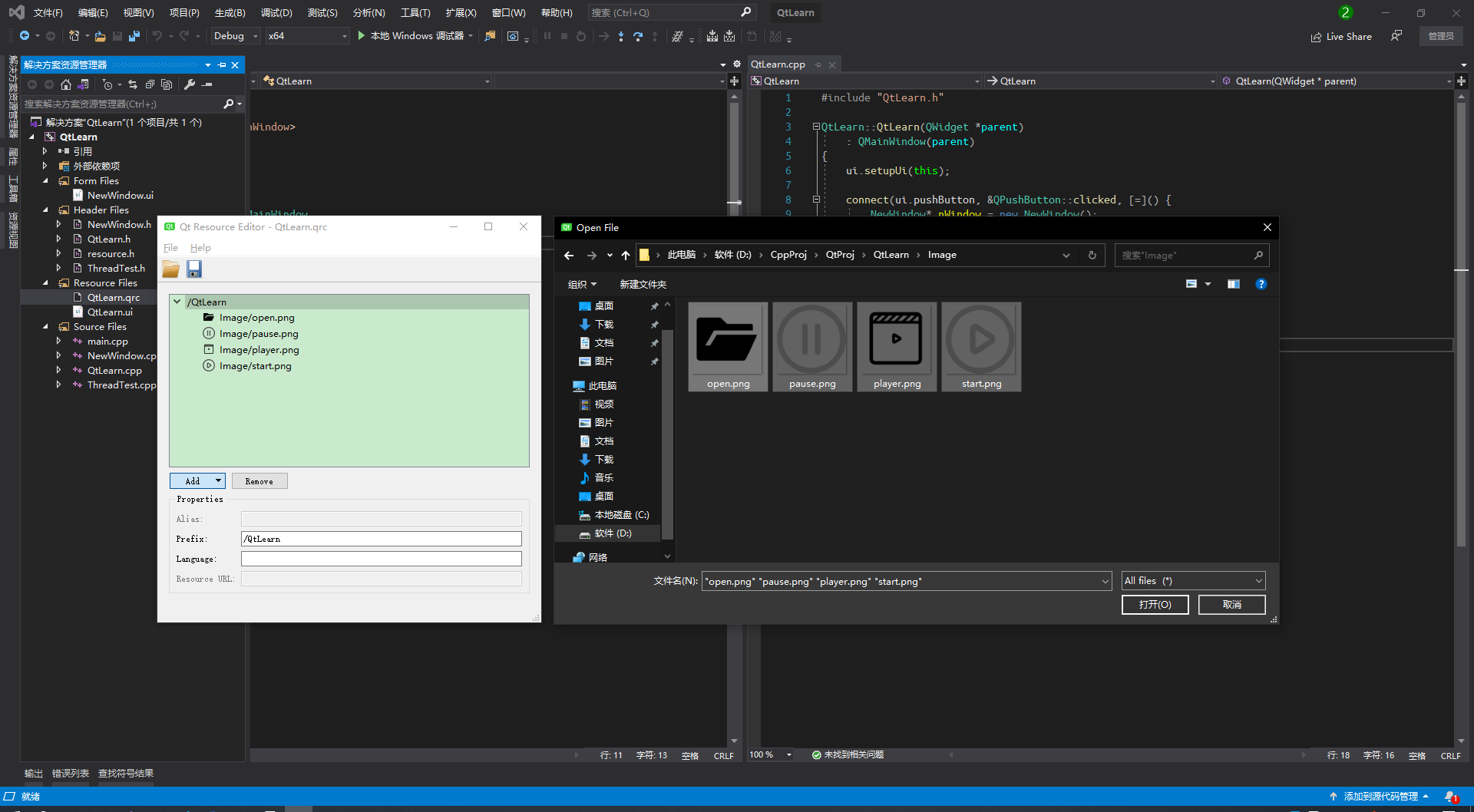Image resolution: width=1474 pixels, height=812 pixels.
Task: Open the 调试(D) menu
Action: 276,13
